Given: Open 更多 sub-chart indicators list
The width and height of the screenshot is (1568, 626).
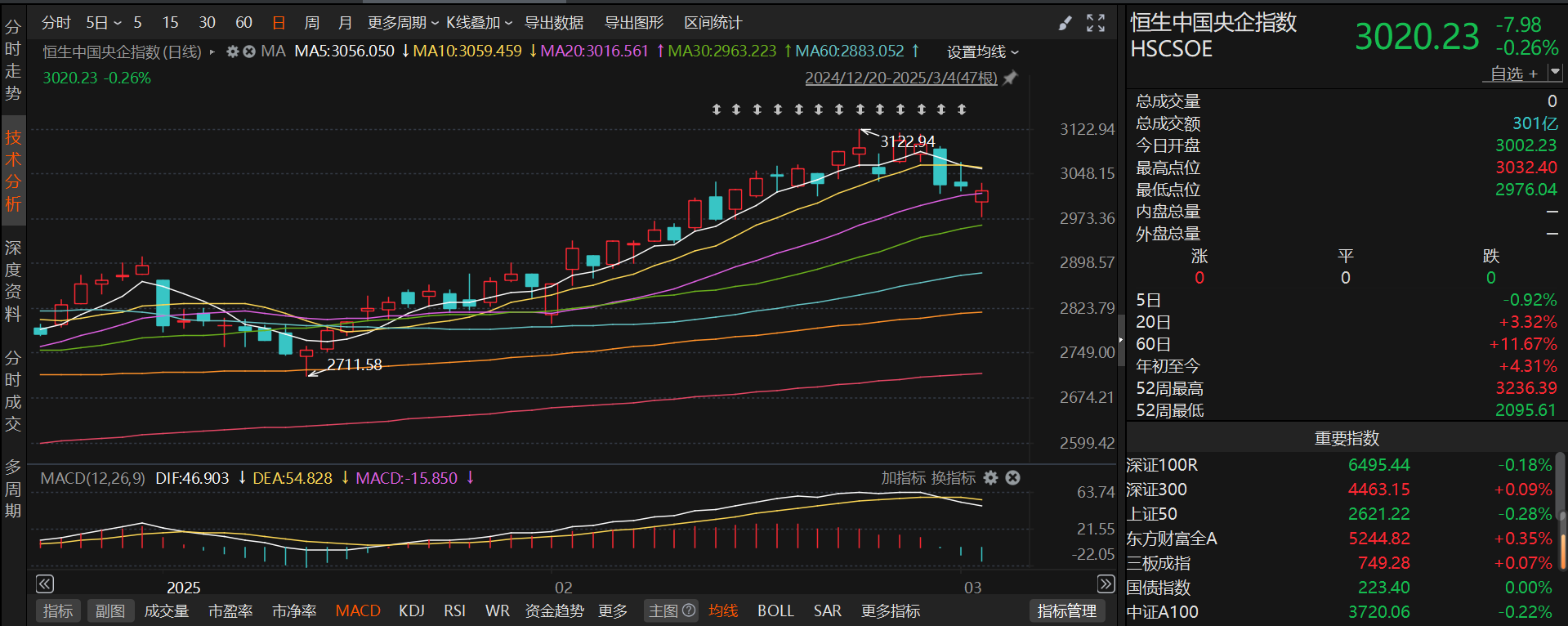Looking at the screenshot, I should pos(613,610).
